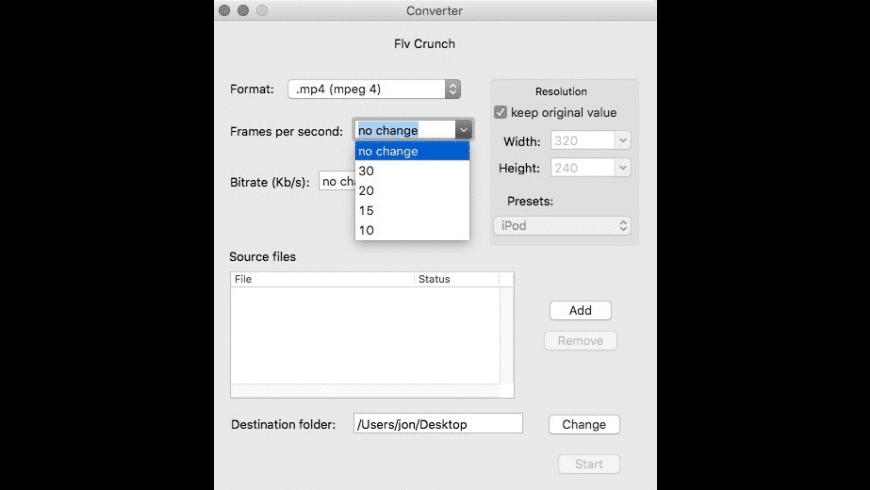Viewport: 870px width, 490px height.
Task: Click the Frames per second text field
Action: (x=405, y=130)
